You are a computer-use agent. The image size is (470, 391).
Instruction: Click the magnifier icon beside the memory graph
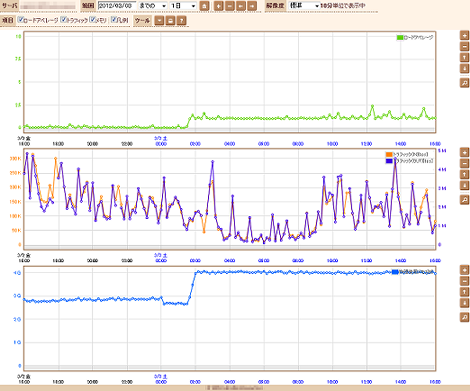pyautogui.click(x=464, y=317)
